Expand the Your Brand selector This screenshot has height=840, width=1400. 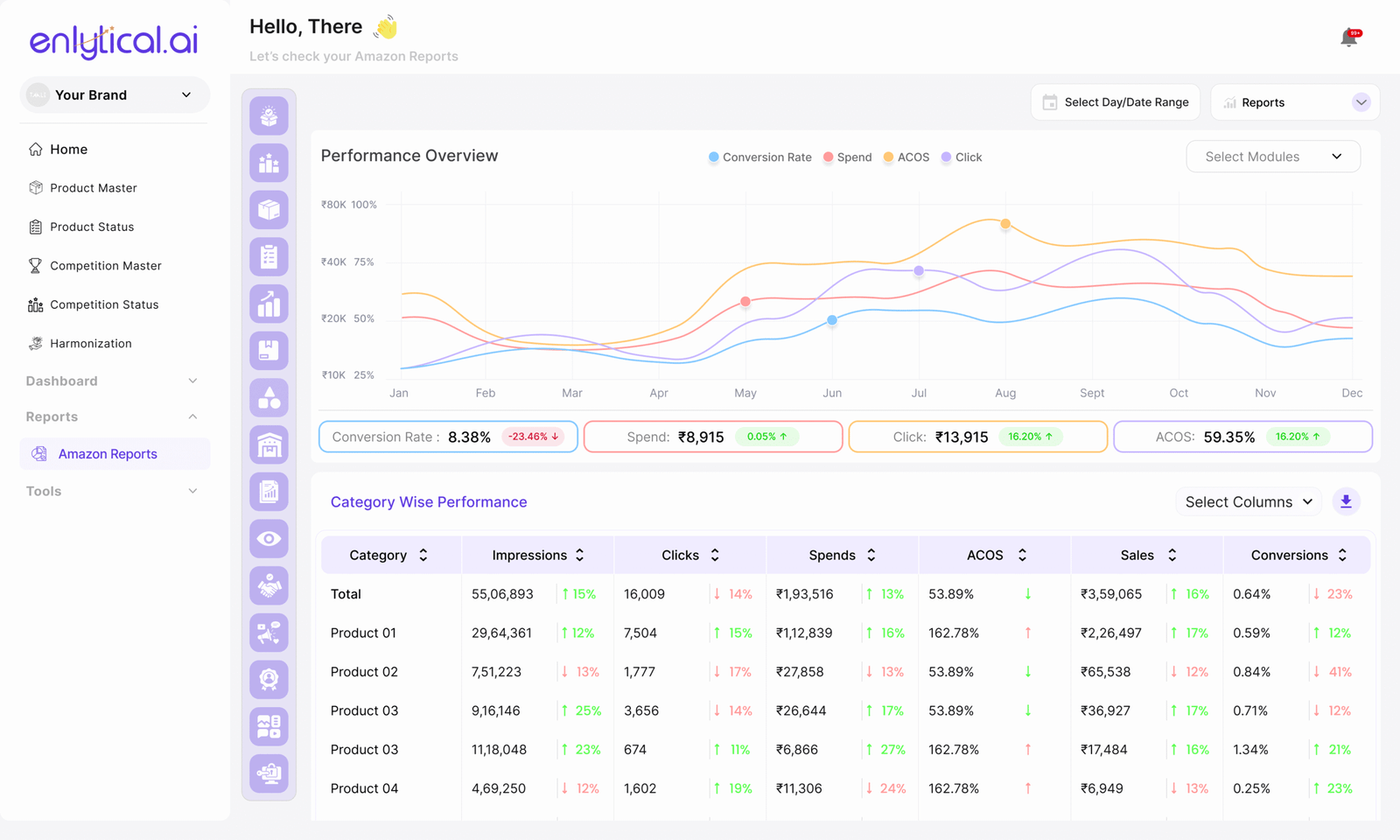click(115, 95)
